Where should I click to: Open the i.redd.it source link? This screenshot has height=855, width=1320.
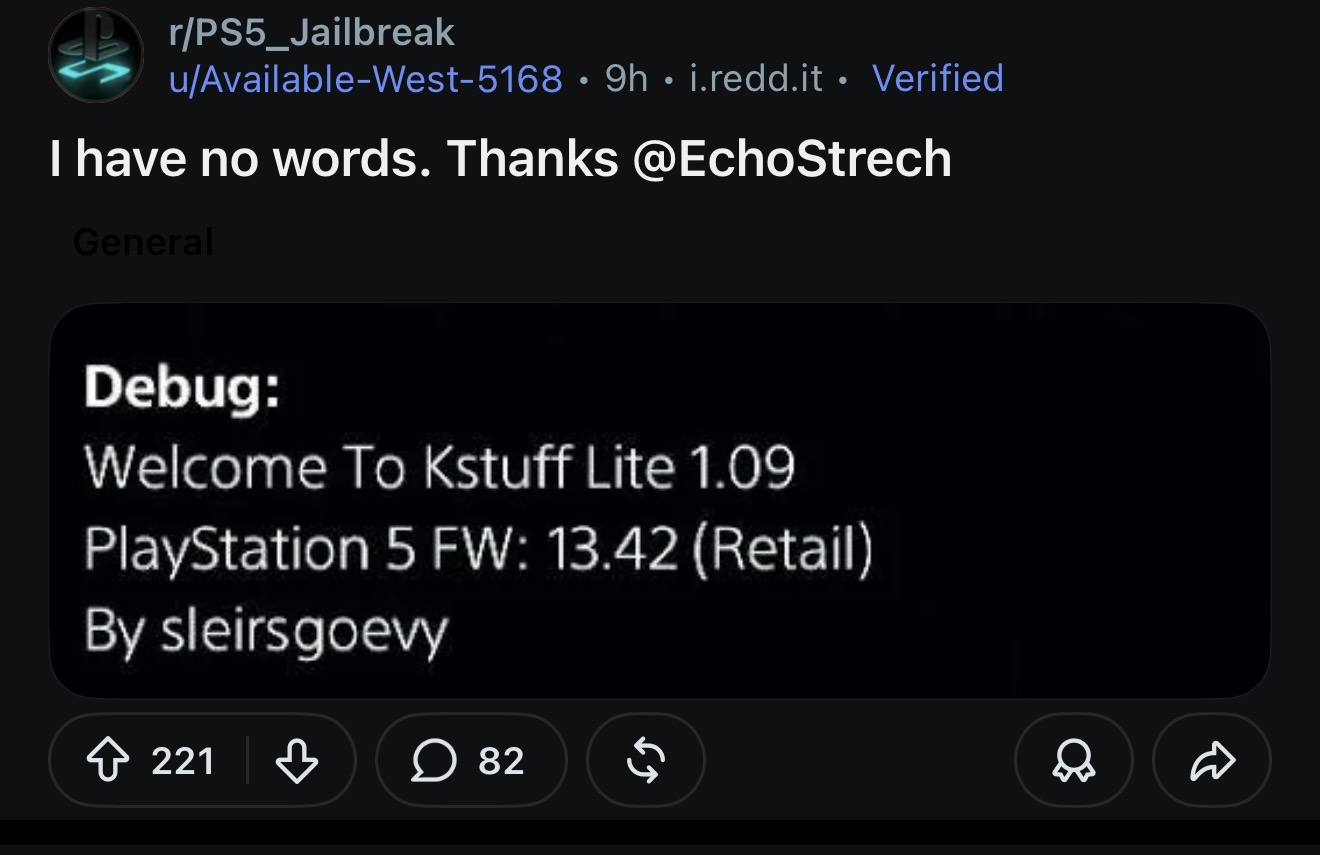756,78
